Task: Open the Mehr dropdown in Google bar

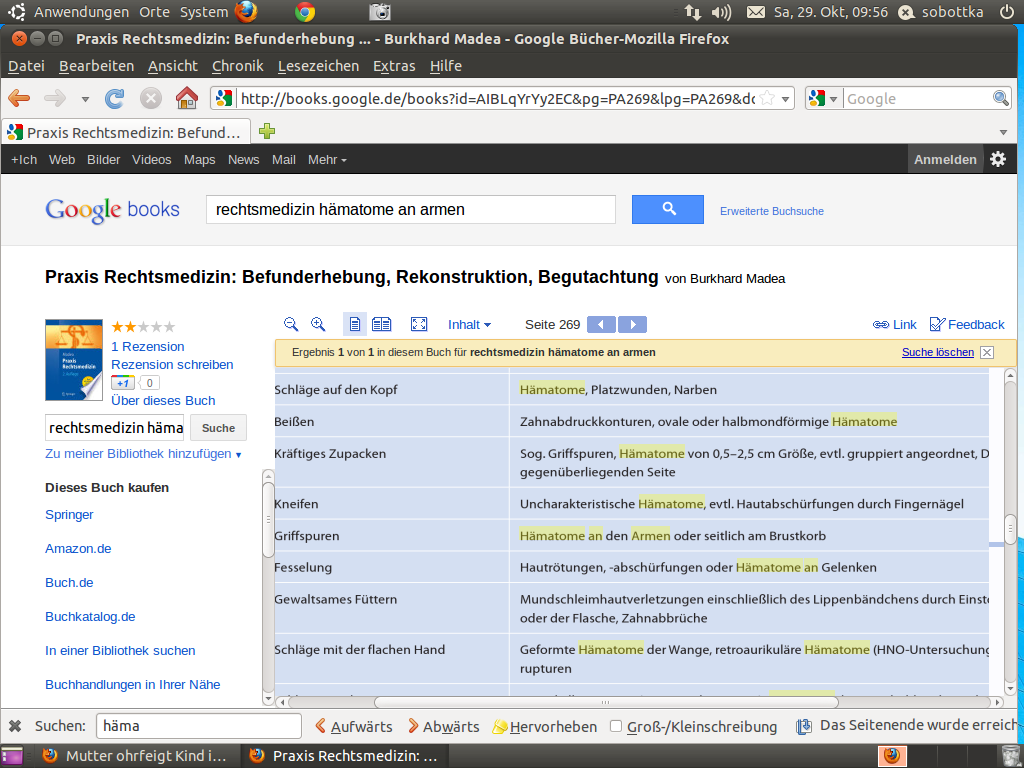Action: click(327, 159)
